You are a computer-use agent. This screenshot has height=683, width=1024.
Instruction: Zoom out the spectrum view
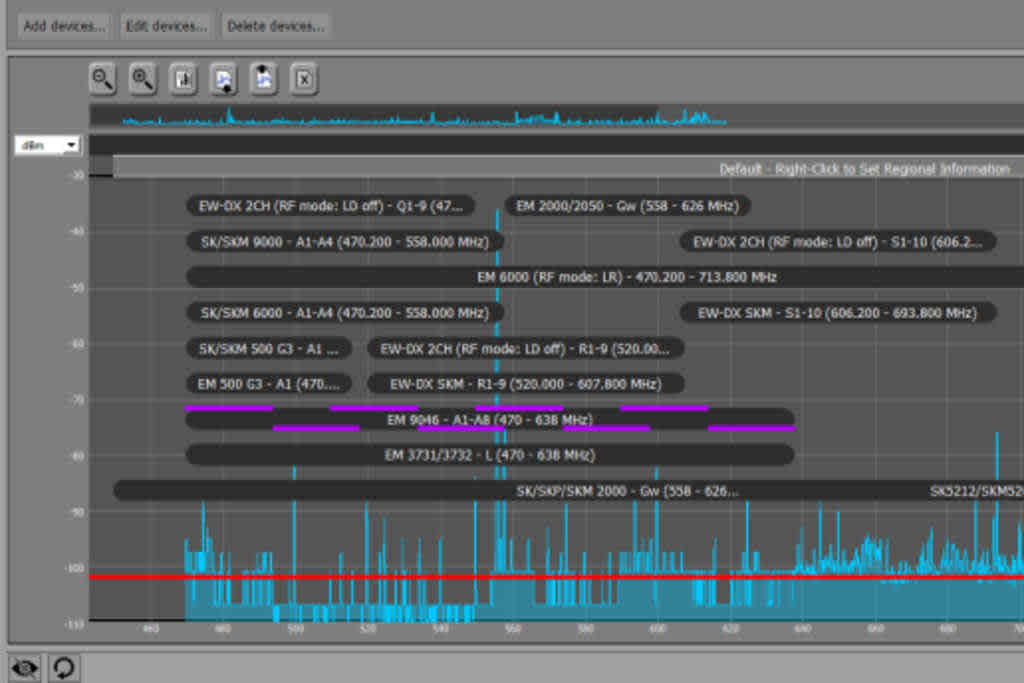click(x=103, y=80)
